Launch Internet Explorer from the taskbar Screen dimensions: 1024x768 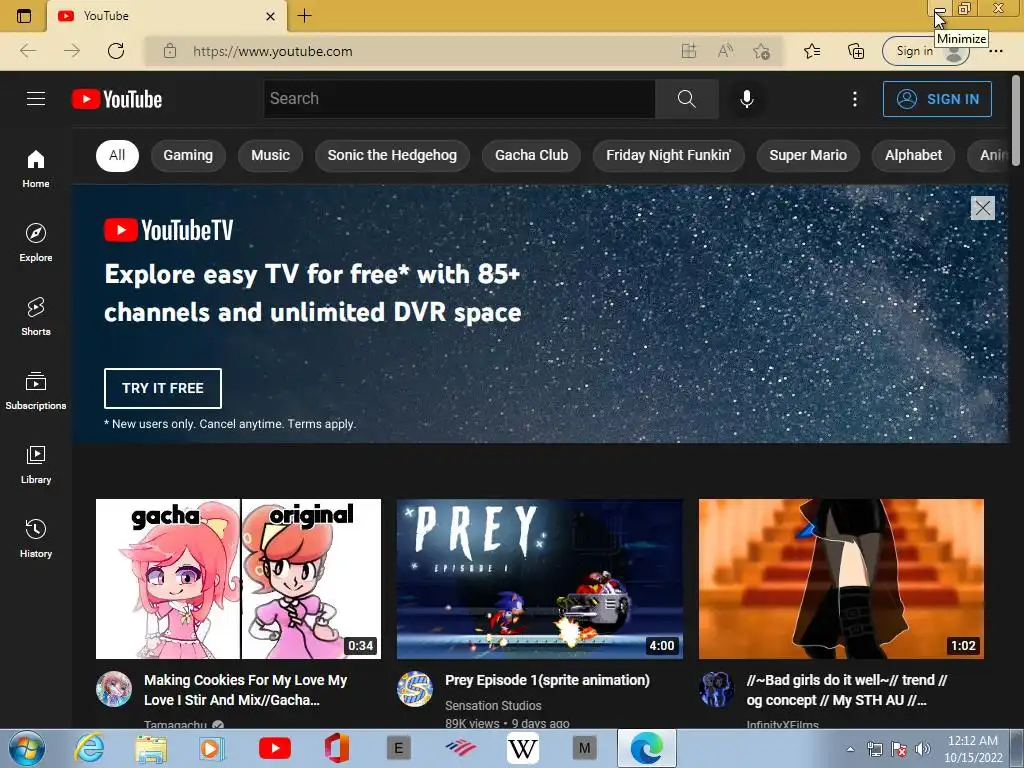(89, 748)
